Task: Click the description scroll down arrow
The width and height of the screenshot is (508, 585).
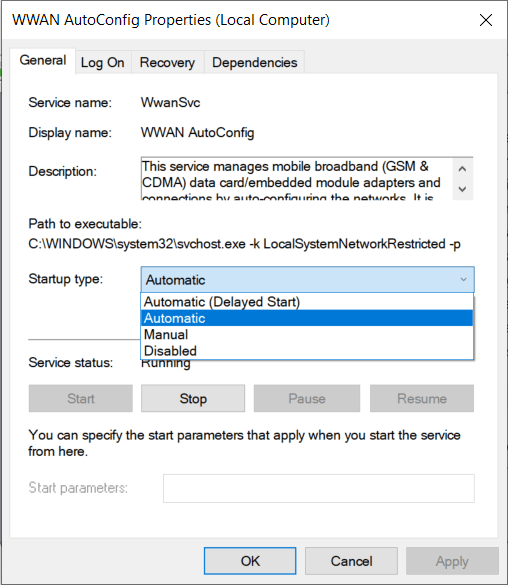Action: tap(462, 189)
